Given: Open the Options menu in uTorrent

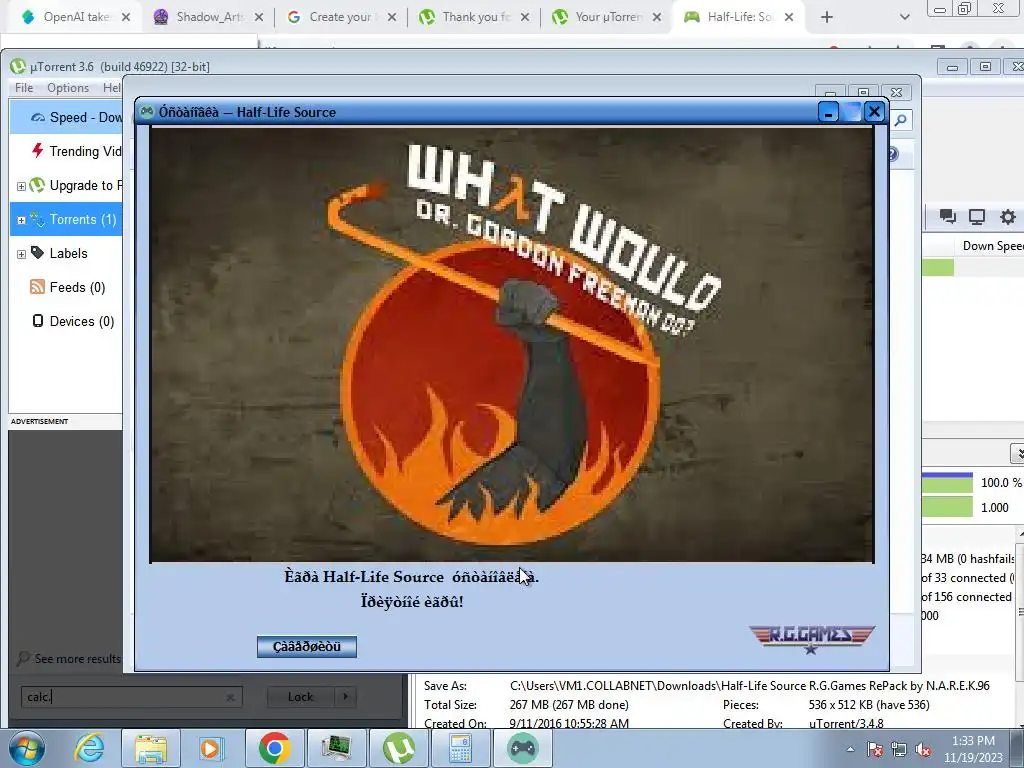Looking at the screenshot, I should pyautogui.click(x=68, y=88).
